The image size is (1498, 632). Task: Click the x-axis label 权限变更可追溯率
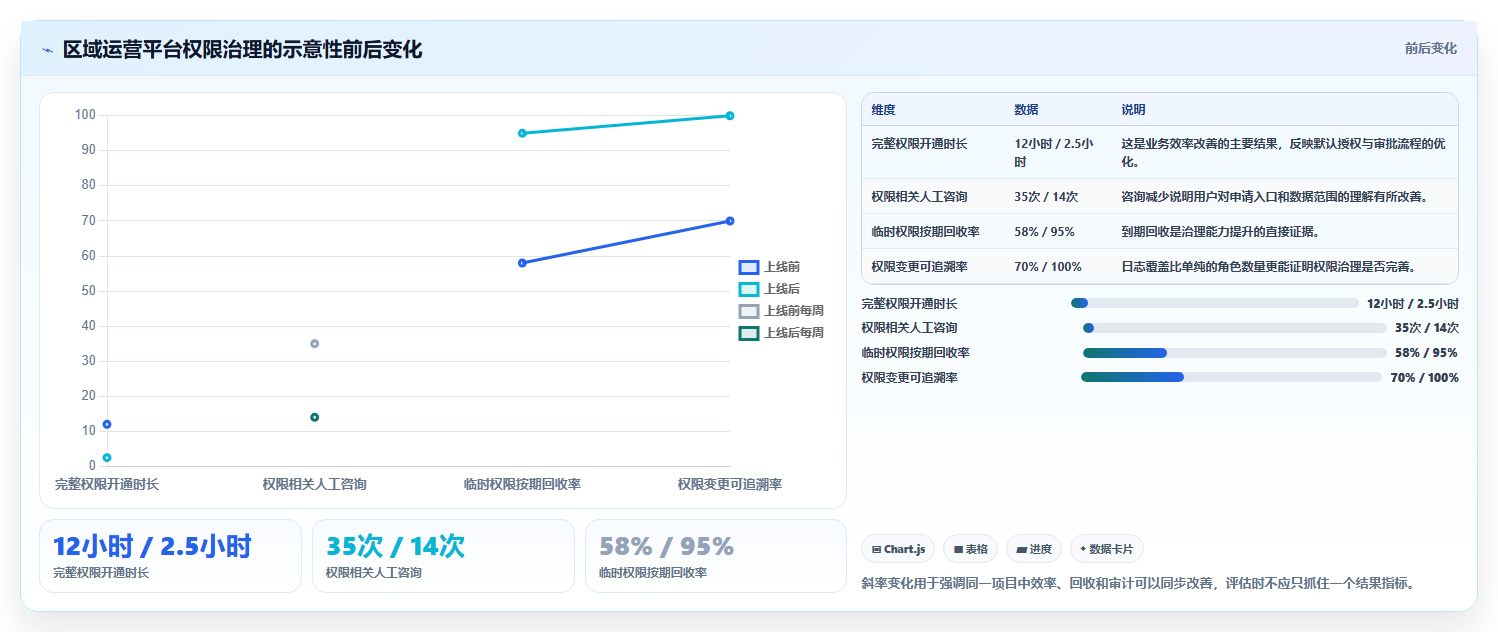[730, 484]
